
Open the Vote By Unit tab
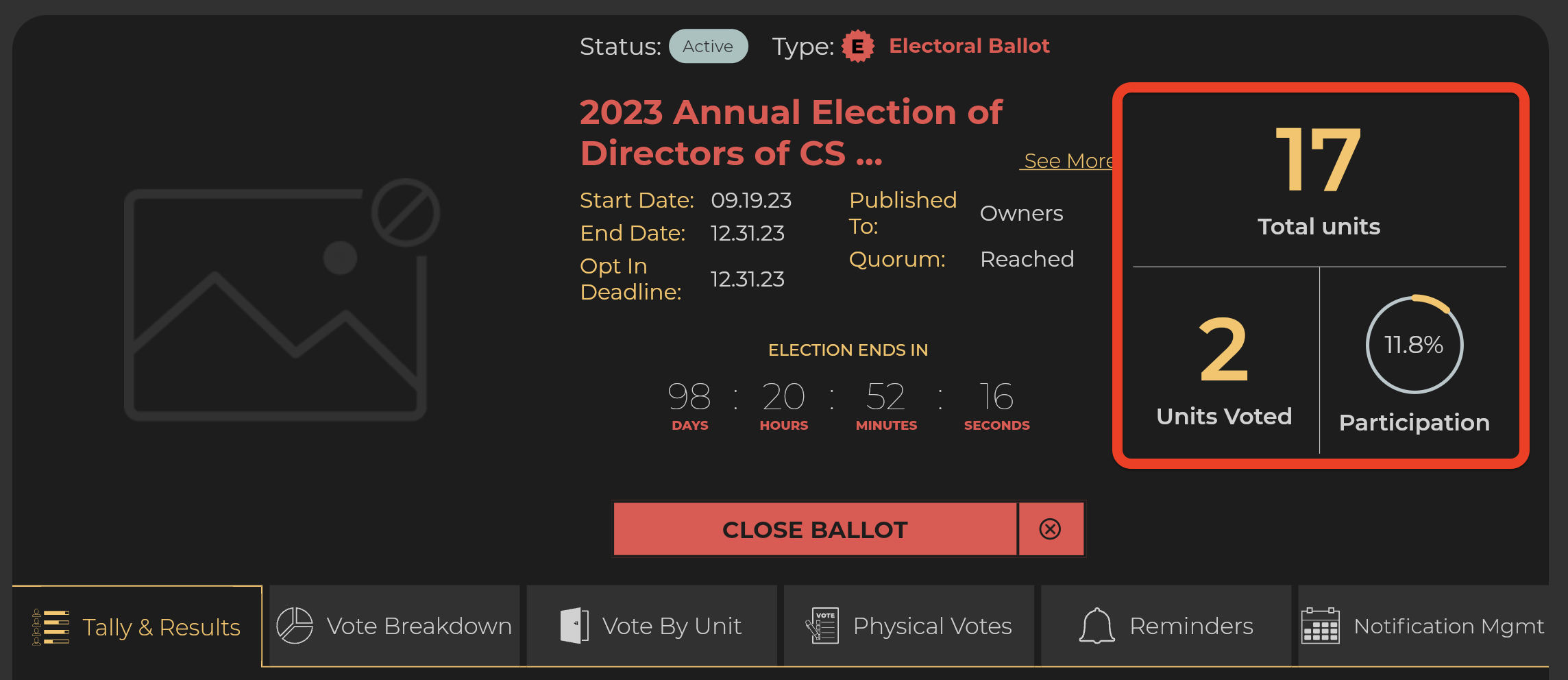click(652, 626)
